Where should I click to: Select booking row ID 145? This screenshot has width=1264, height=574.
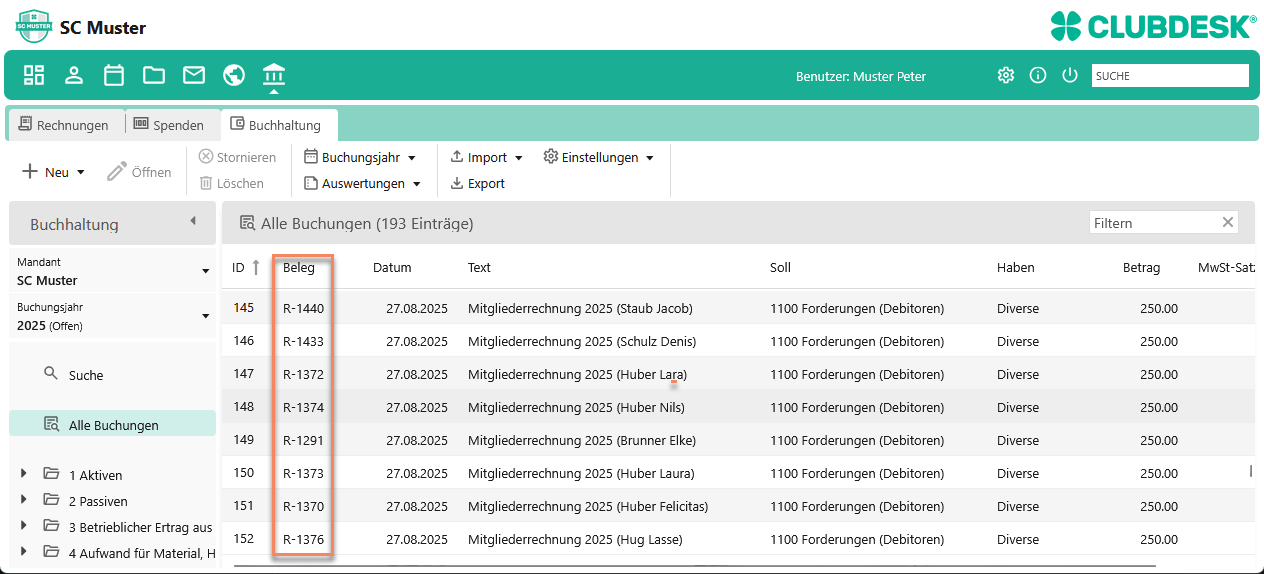point(738,308)
